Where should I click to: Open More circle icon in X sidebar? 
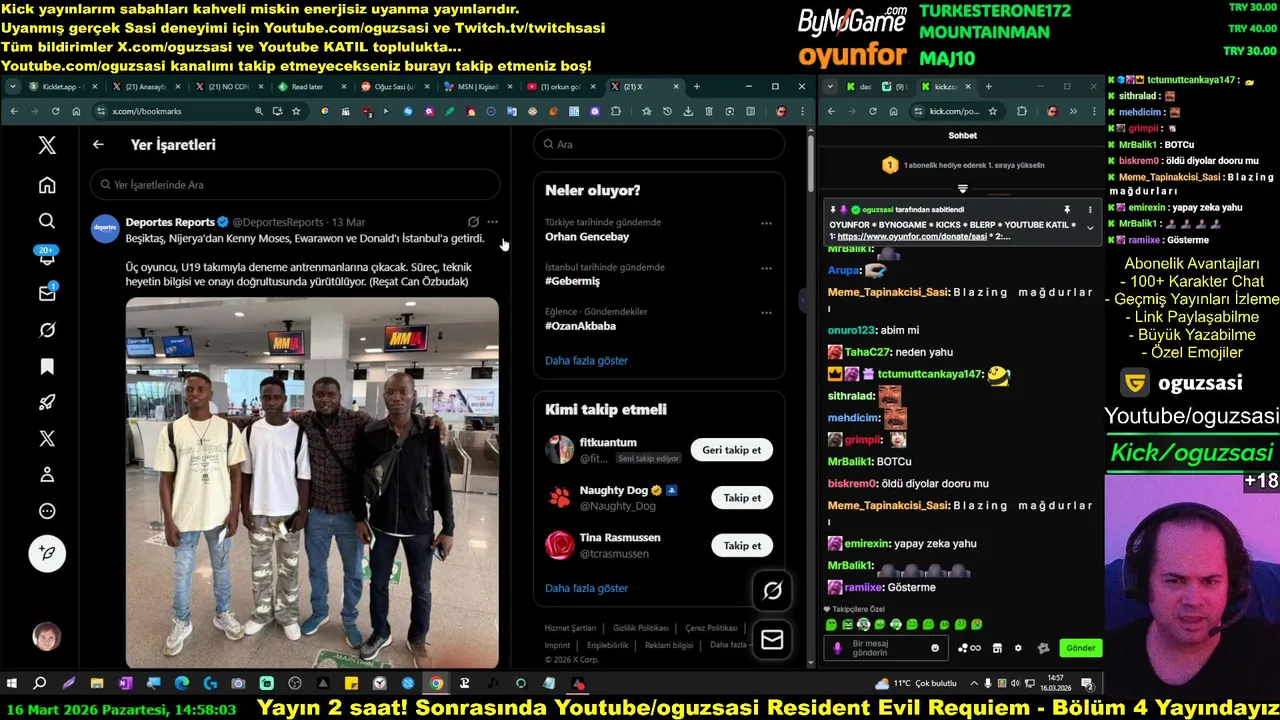(x=47, y=511)
